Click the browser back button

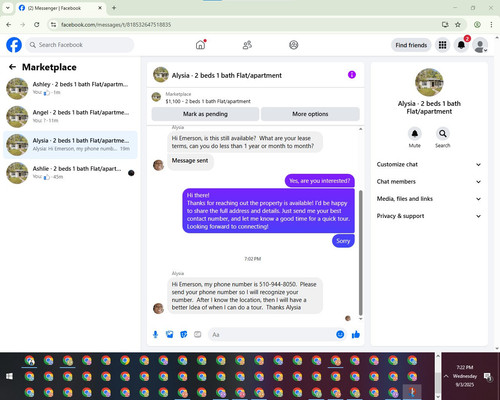(x=9, y=25)
